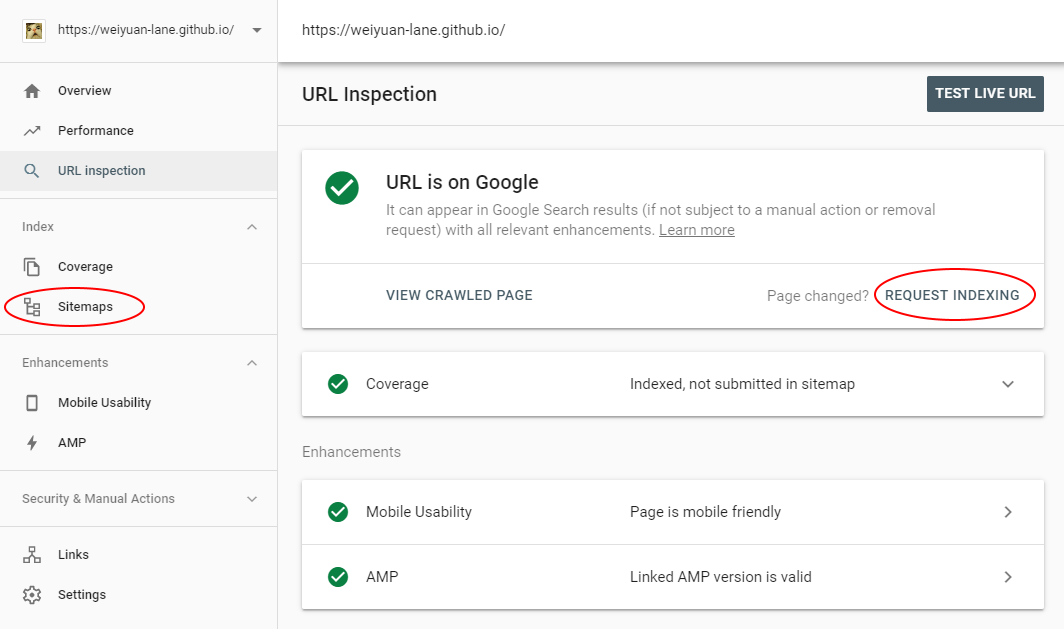Click the Settings gear icon
Screen dimensions: 1064x629
(32, 595)
